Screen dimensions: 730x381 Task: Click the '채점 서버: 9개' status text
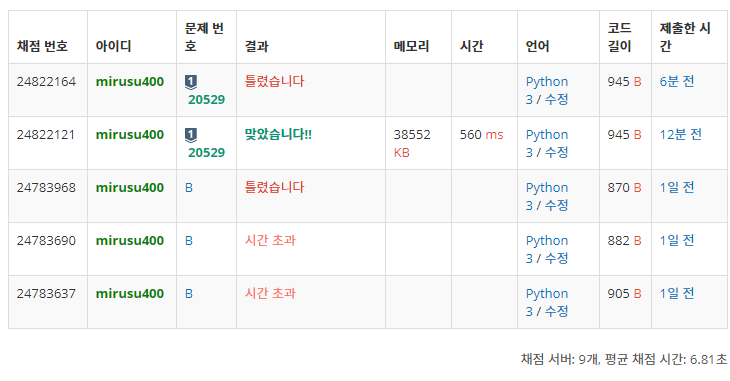click(x=560, y=359)
